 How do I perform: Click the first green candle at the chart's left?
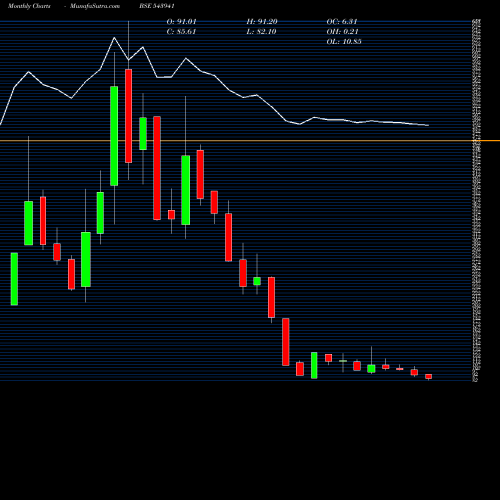pyautogui.click(x=14, y=279)
